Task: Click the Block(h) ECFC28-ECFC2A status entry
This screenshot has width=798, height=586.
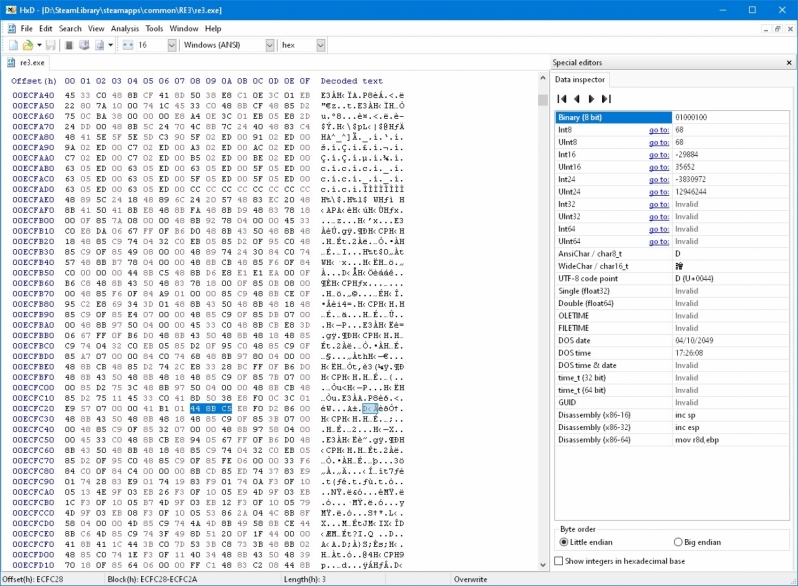Action: [152, 579]
